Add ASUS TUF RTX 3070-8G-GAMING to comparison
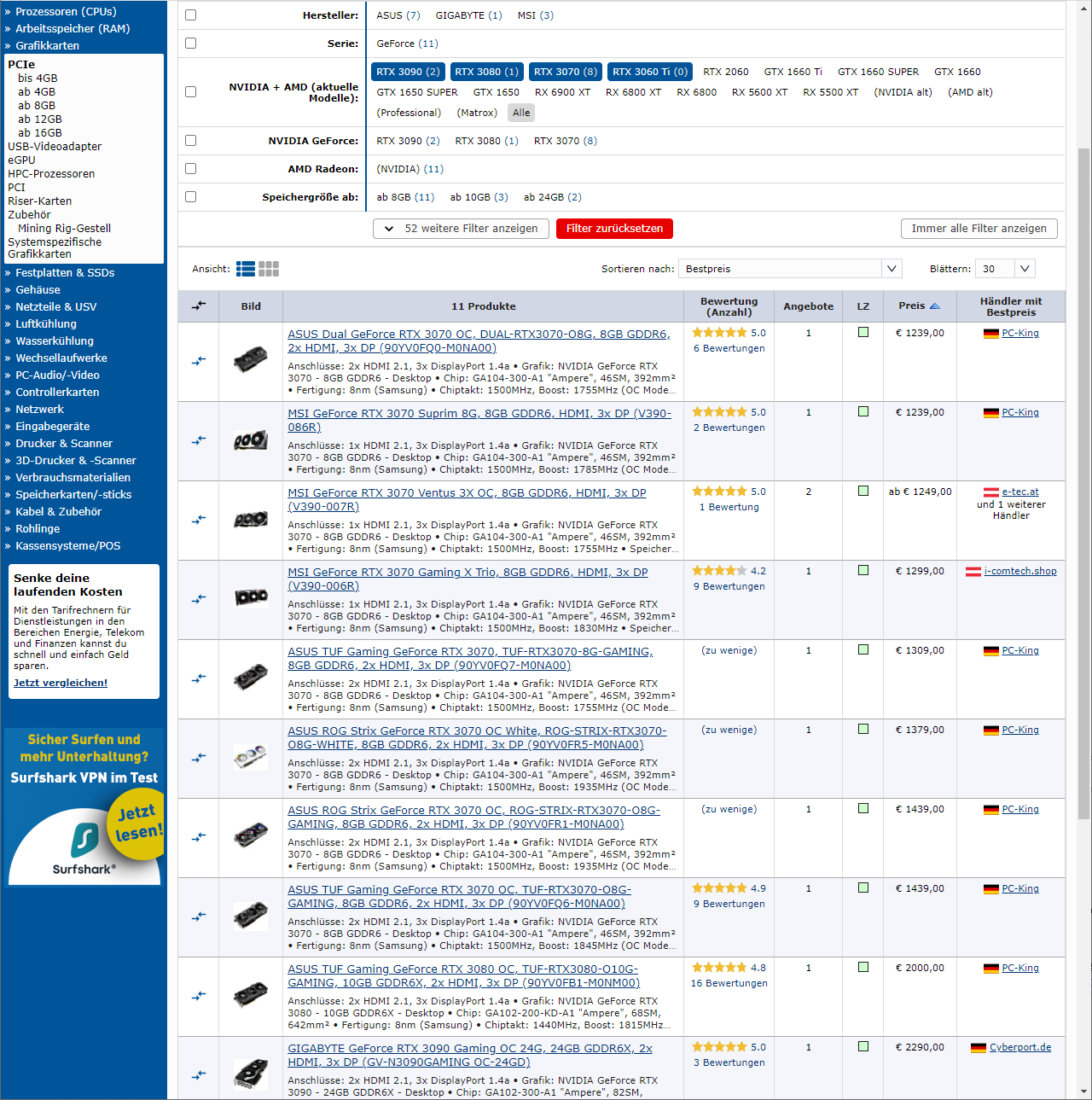1092x1100 pixels. [x=199, y=678]
